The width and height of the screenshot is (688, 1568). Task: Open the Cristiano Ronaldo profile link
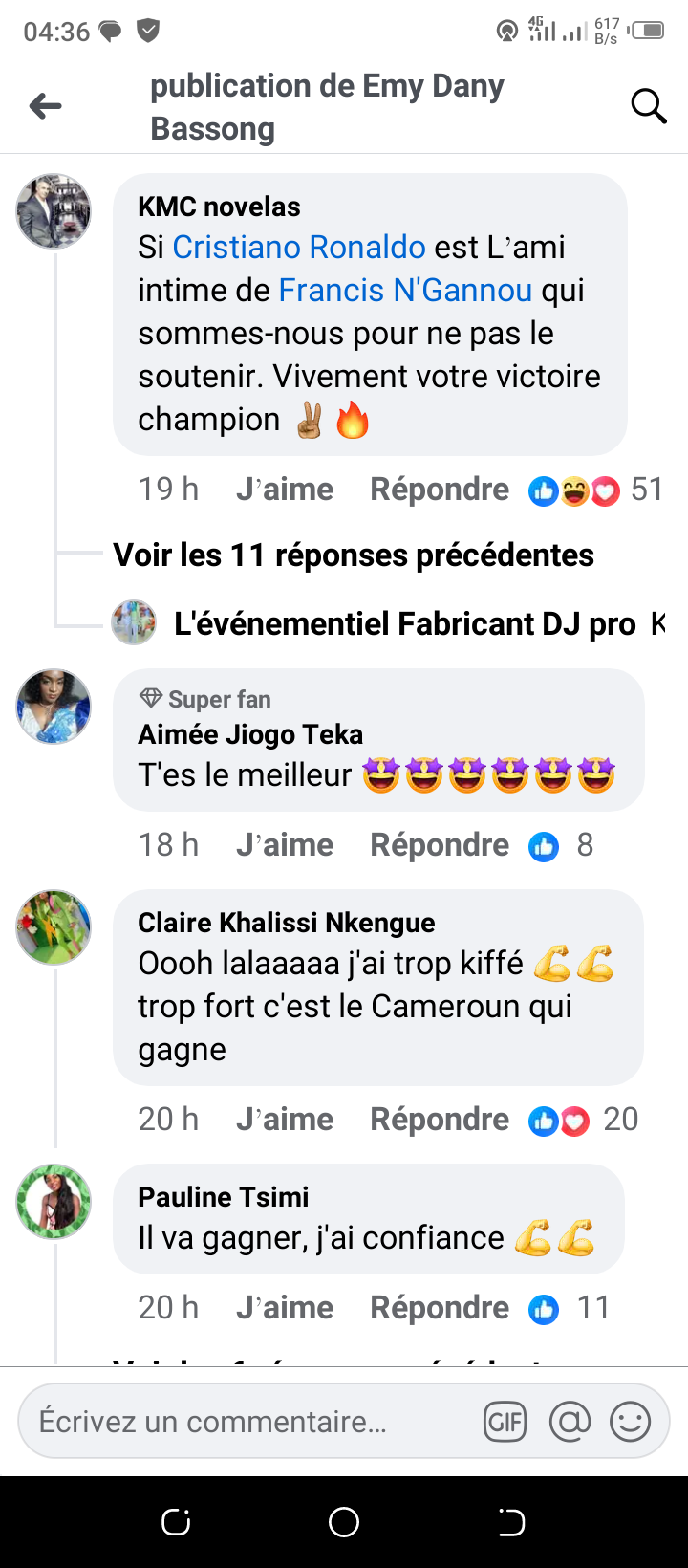298,247
